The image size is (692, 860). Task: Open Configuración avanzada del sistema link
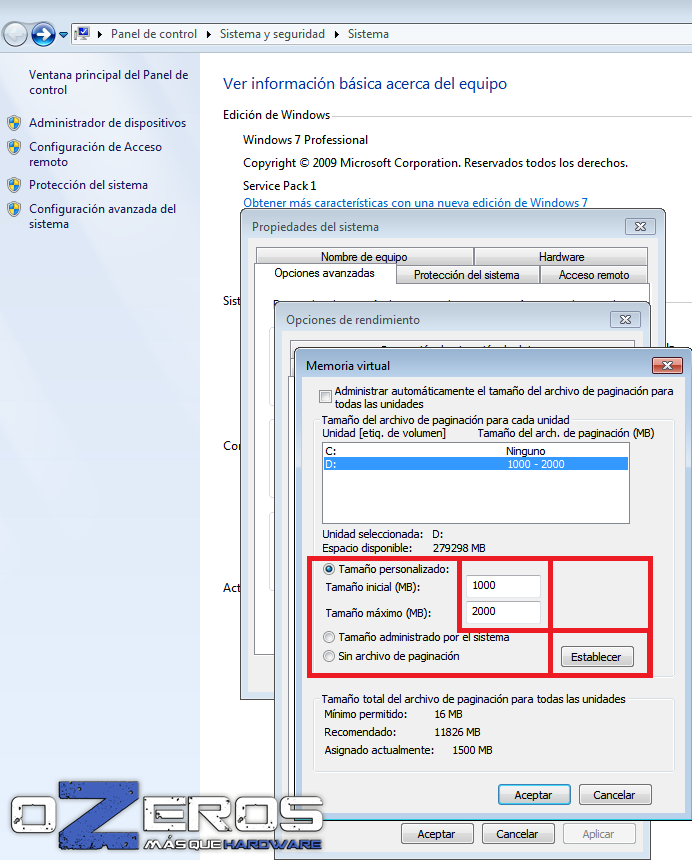click(x=103, y=216)
